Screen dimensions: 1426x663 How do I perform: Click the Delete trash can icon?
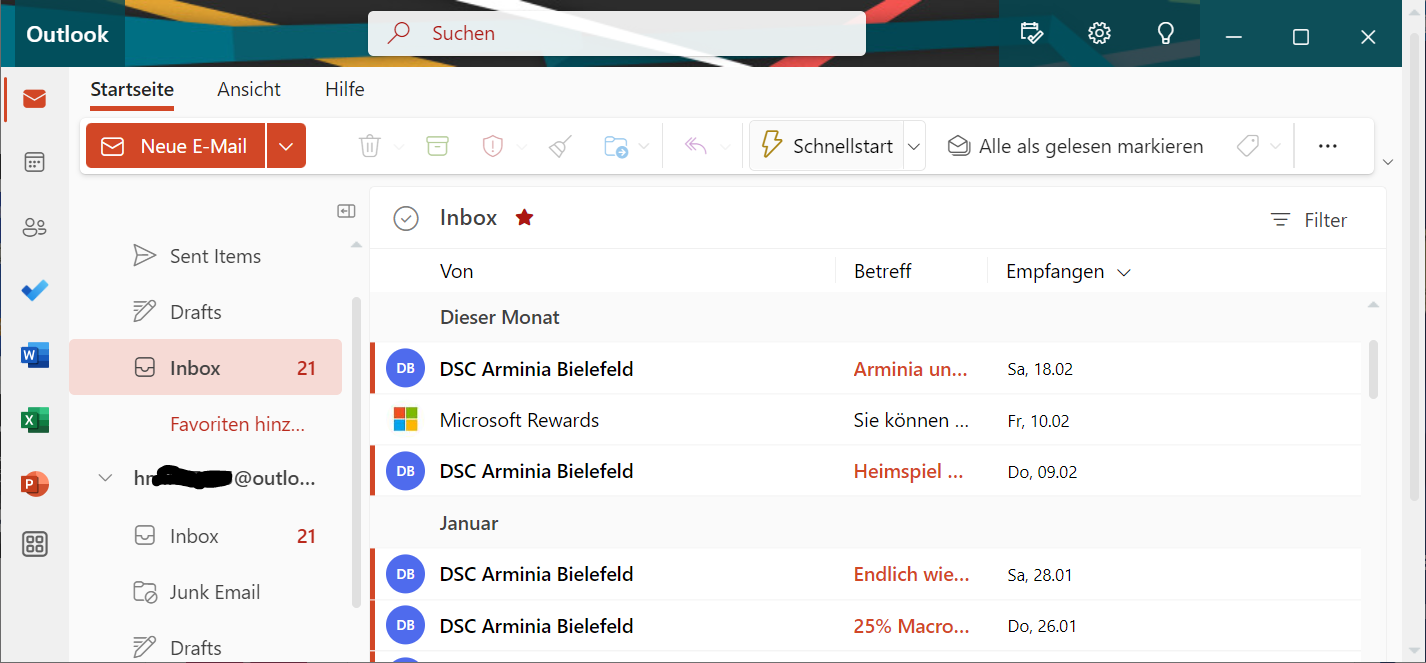[370, 146]
